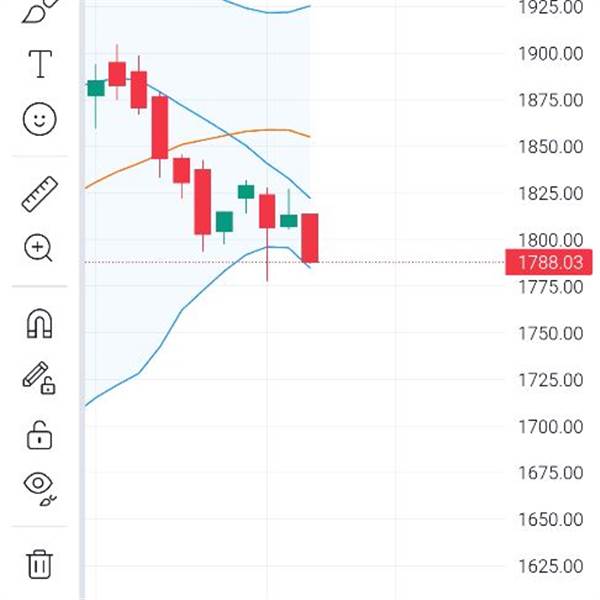Click the current price label 1788.03
This screenshot has width=600, height=600.
click(x=549, y=262)
